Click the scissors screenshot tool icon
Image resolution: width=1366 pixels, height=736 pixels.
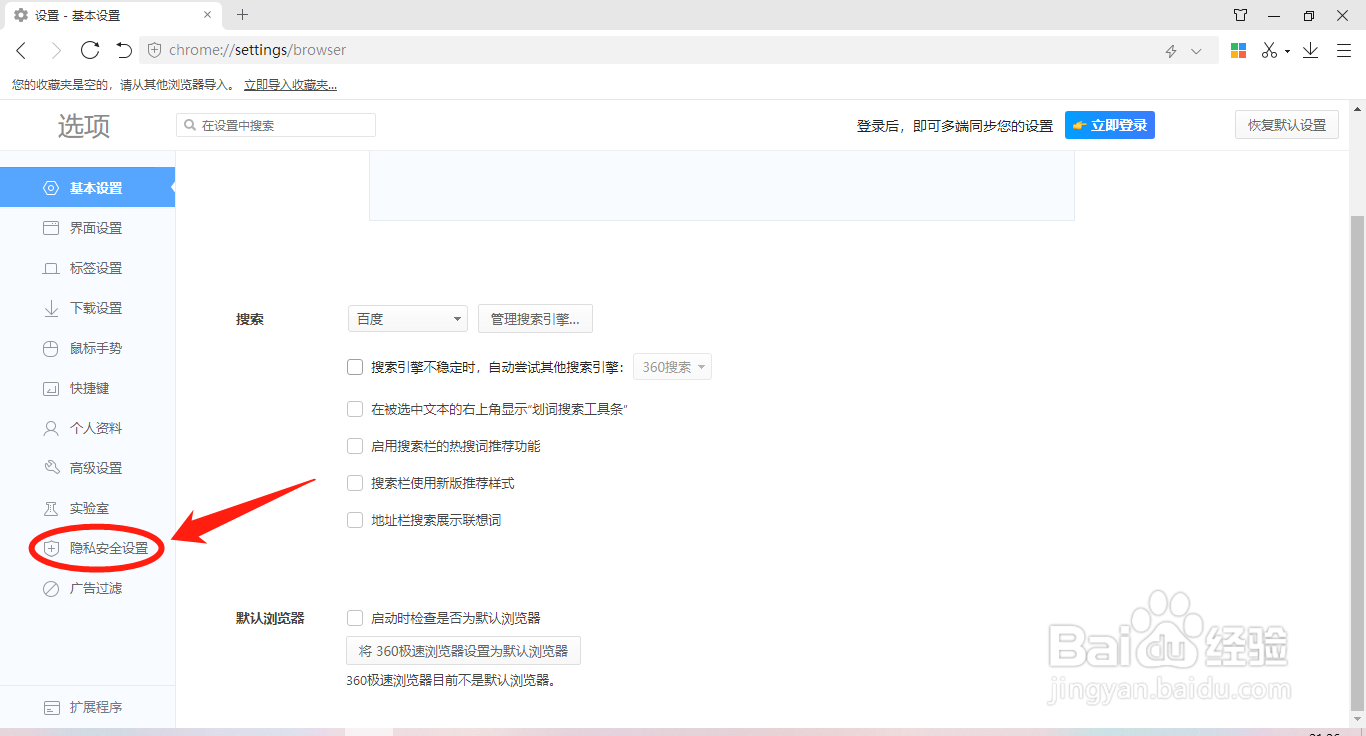[x=1270, y=50]
